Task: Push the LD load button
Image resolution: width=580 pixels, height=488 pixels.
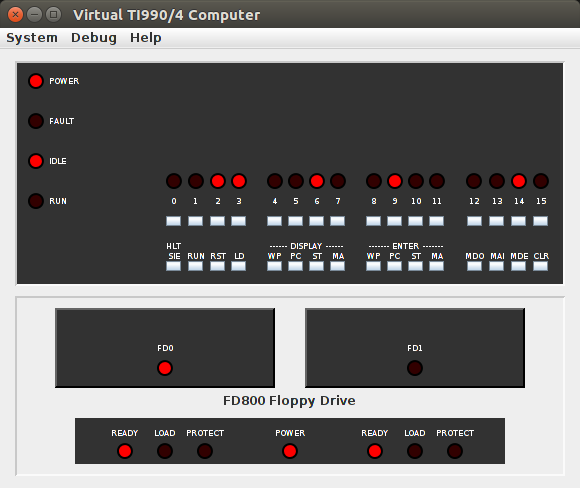Action: (239, 266)
